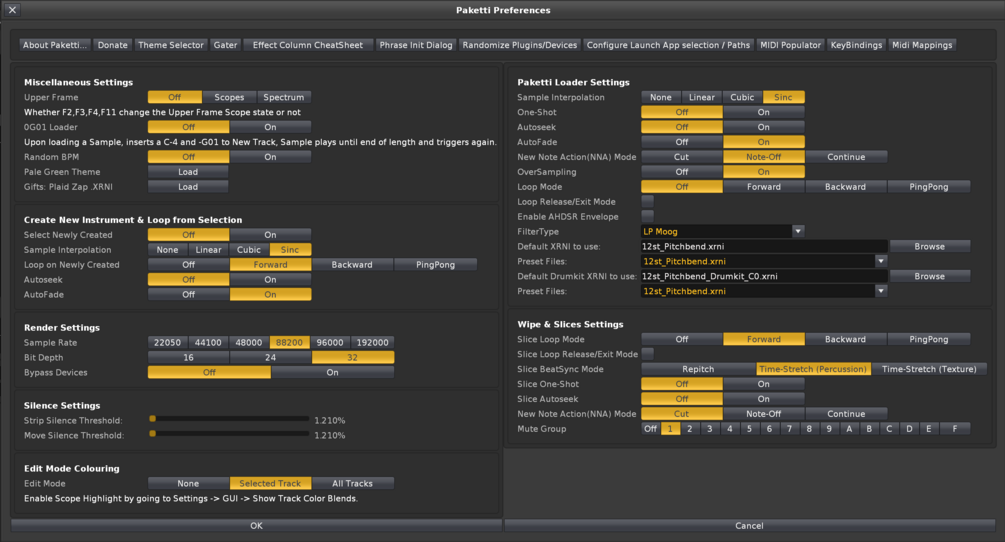Adjust Strip Silence Threshold slider
The width and height of the screenshot is (1005, 542).
[229, 419]
